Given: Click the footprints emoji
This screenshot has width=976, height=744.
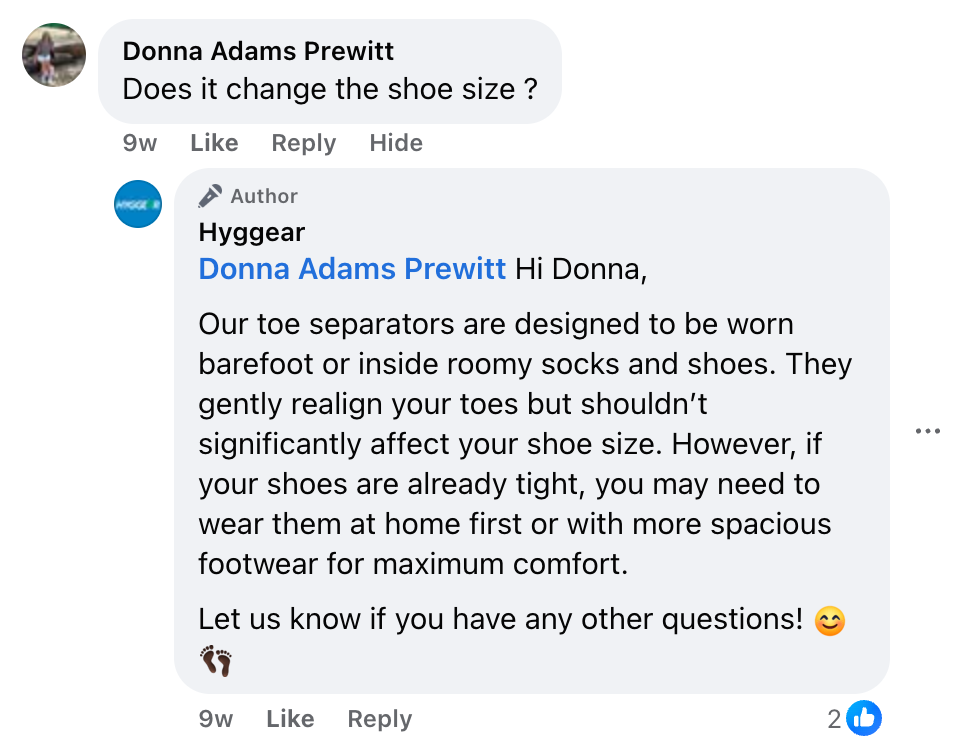Looking at the screenshot, I should point(216,661).
